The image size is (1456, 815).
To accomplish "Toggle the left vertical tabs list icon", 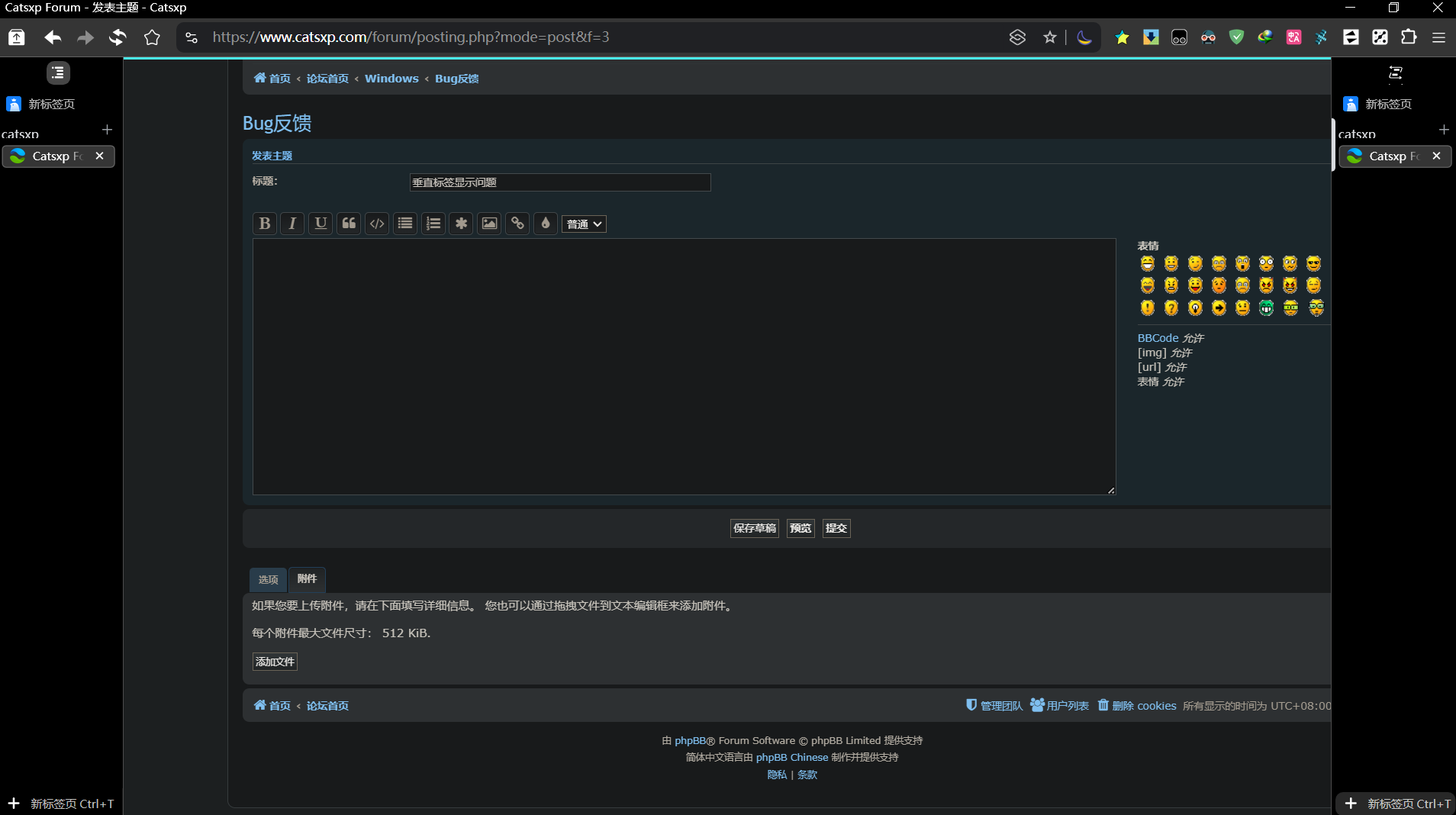I will 58,73.
